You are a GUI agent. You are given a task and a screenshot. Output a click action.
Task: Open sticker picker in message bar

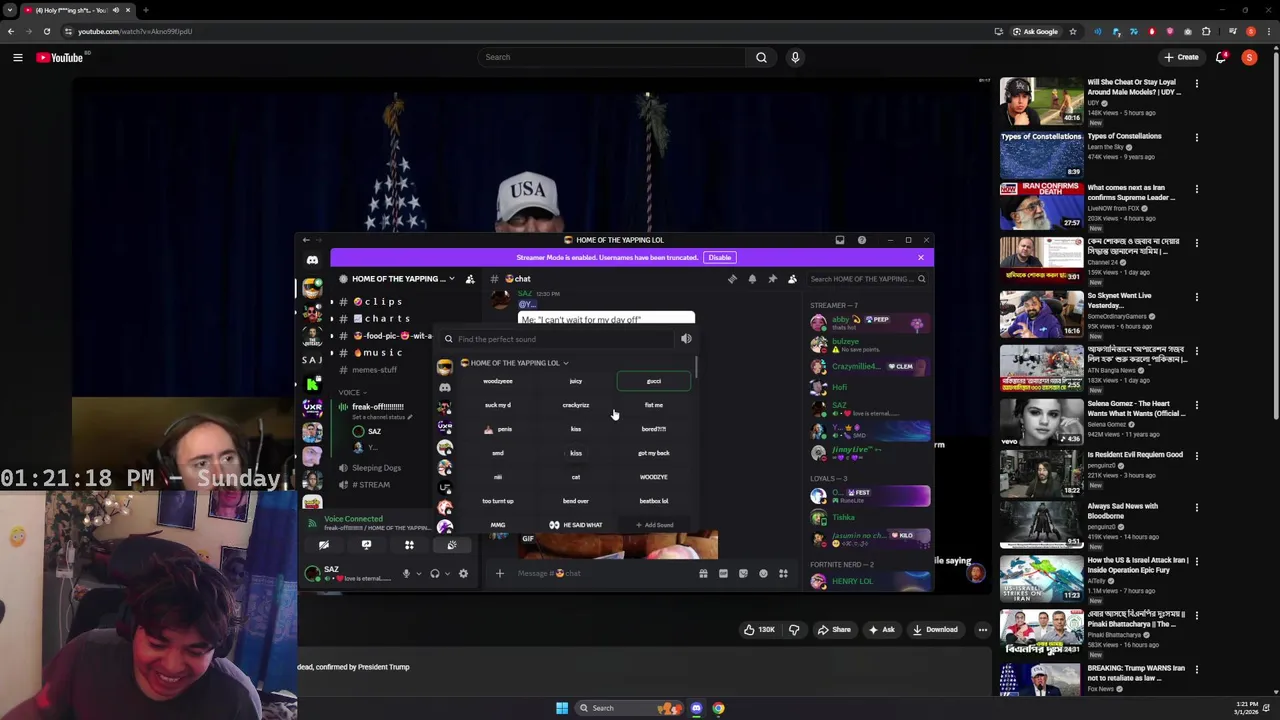[743, 574]
